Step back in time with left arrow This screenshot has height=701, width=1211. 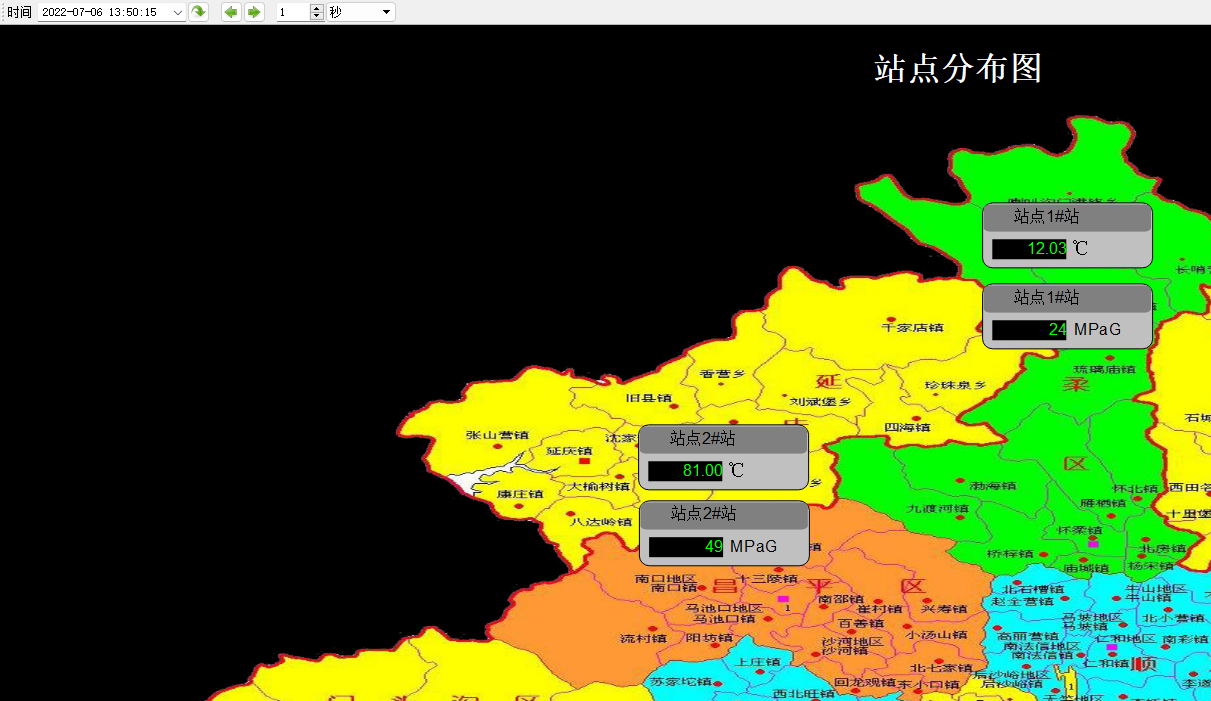click(231, 12)
